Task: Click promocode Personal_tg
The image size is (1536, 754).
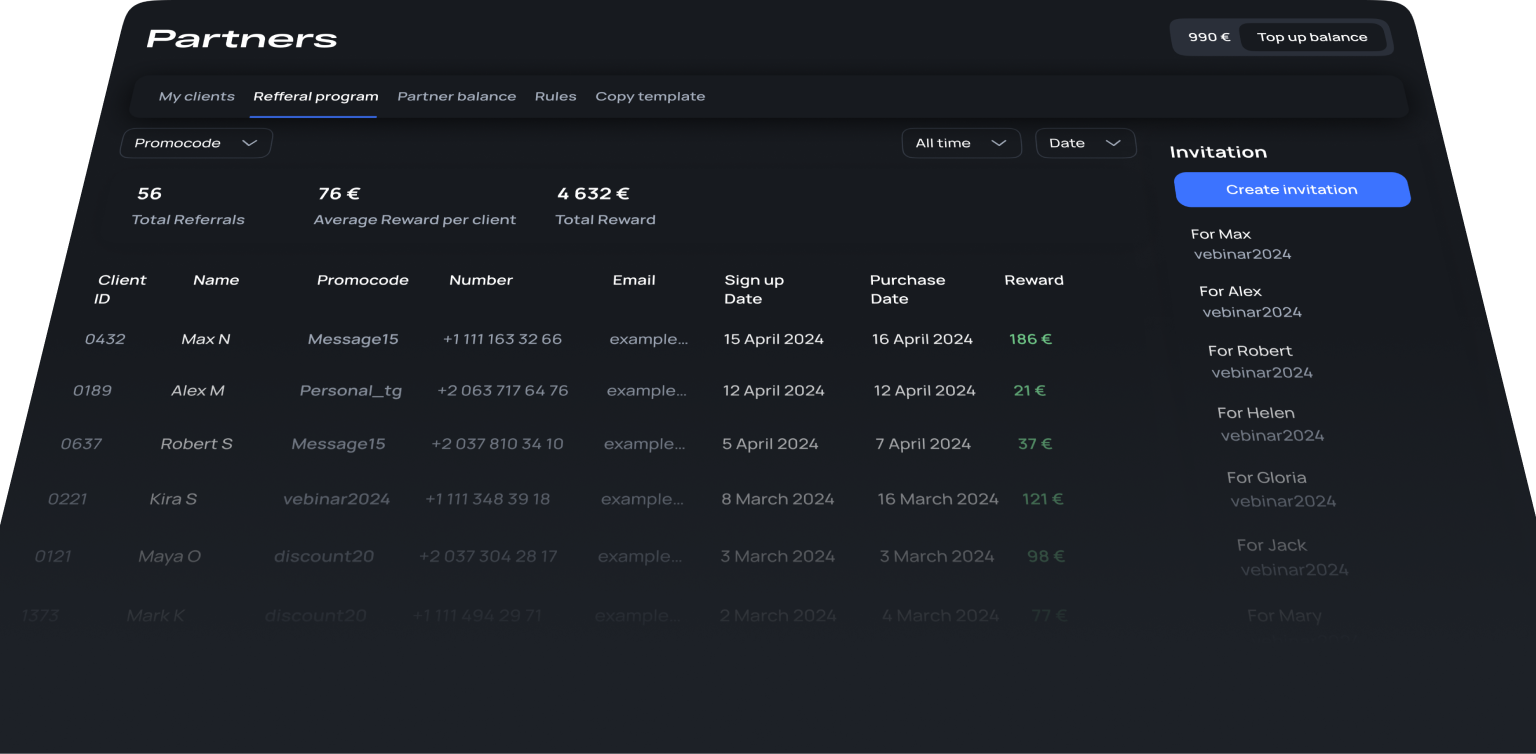Action: point(351,391)
